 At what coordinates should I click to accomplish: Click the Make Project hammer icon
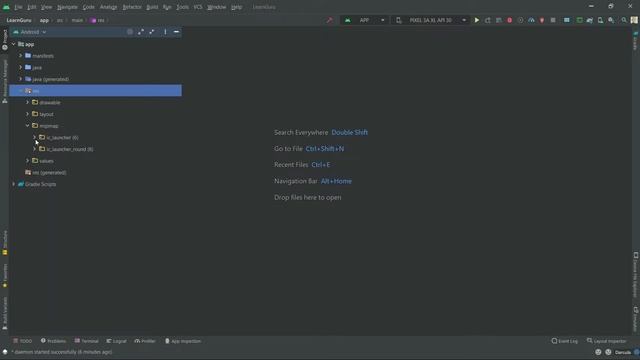click(329, 20)
